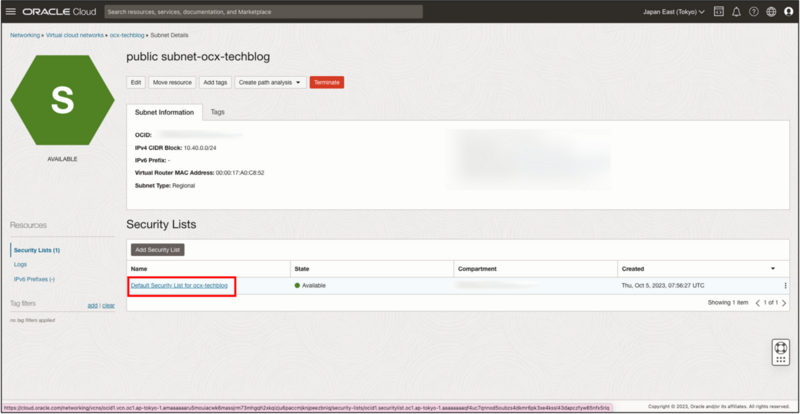Screen dimensions: 800x414
Task: Focus the search resources field
Action: click(x=263, y=11)
